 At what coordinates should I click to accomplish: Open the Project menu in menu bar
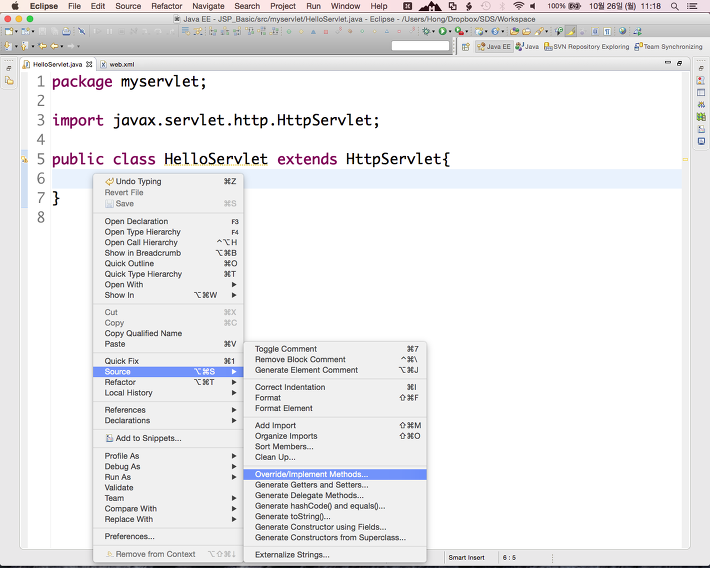point(283,6)
